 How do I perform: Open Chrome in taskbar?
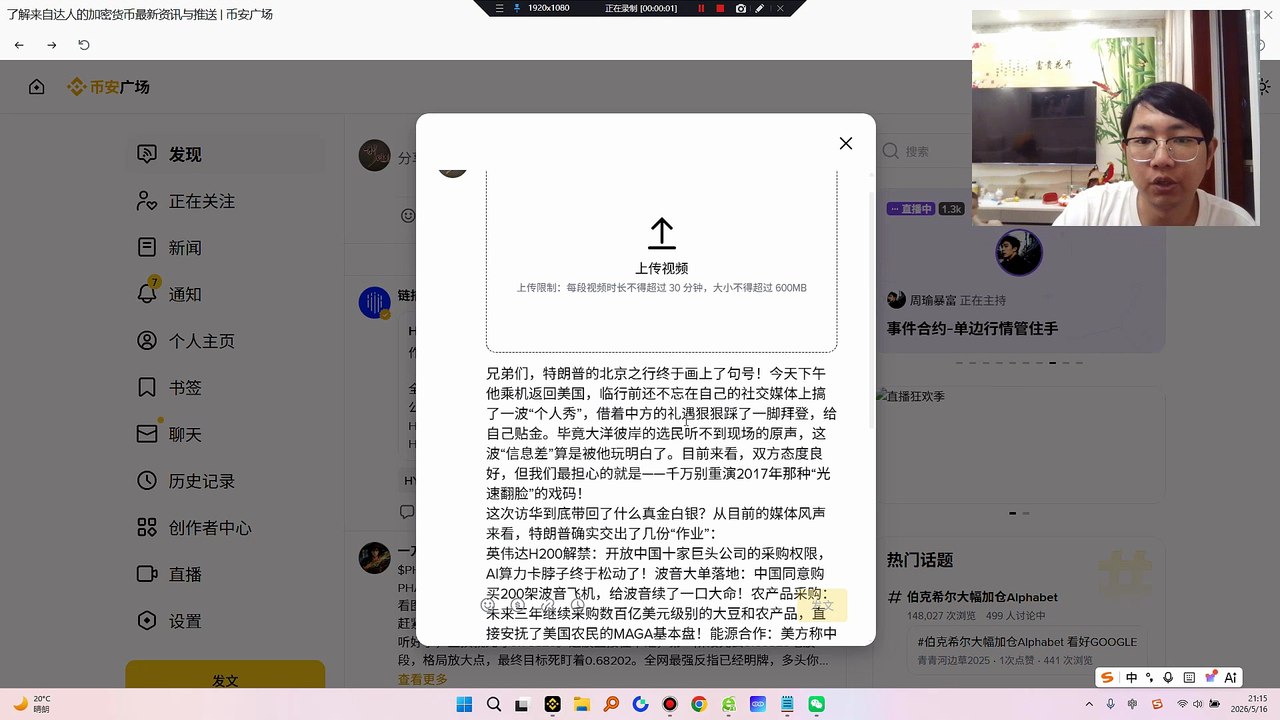[699, 704]
